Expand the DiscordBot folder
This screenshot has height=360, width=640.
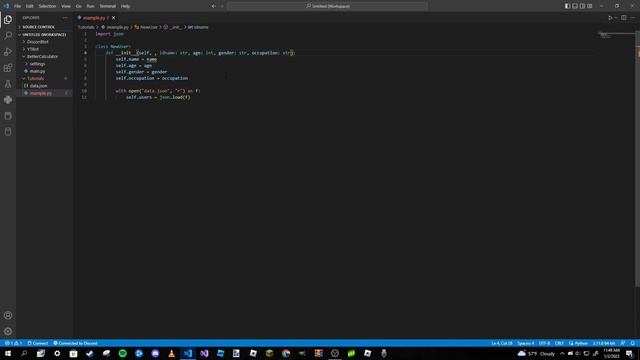(x=38, y=42)
